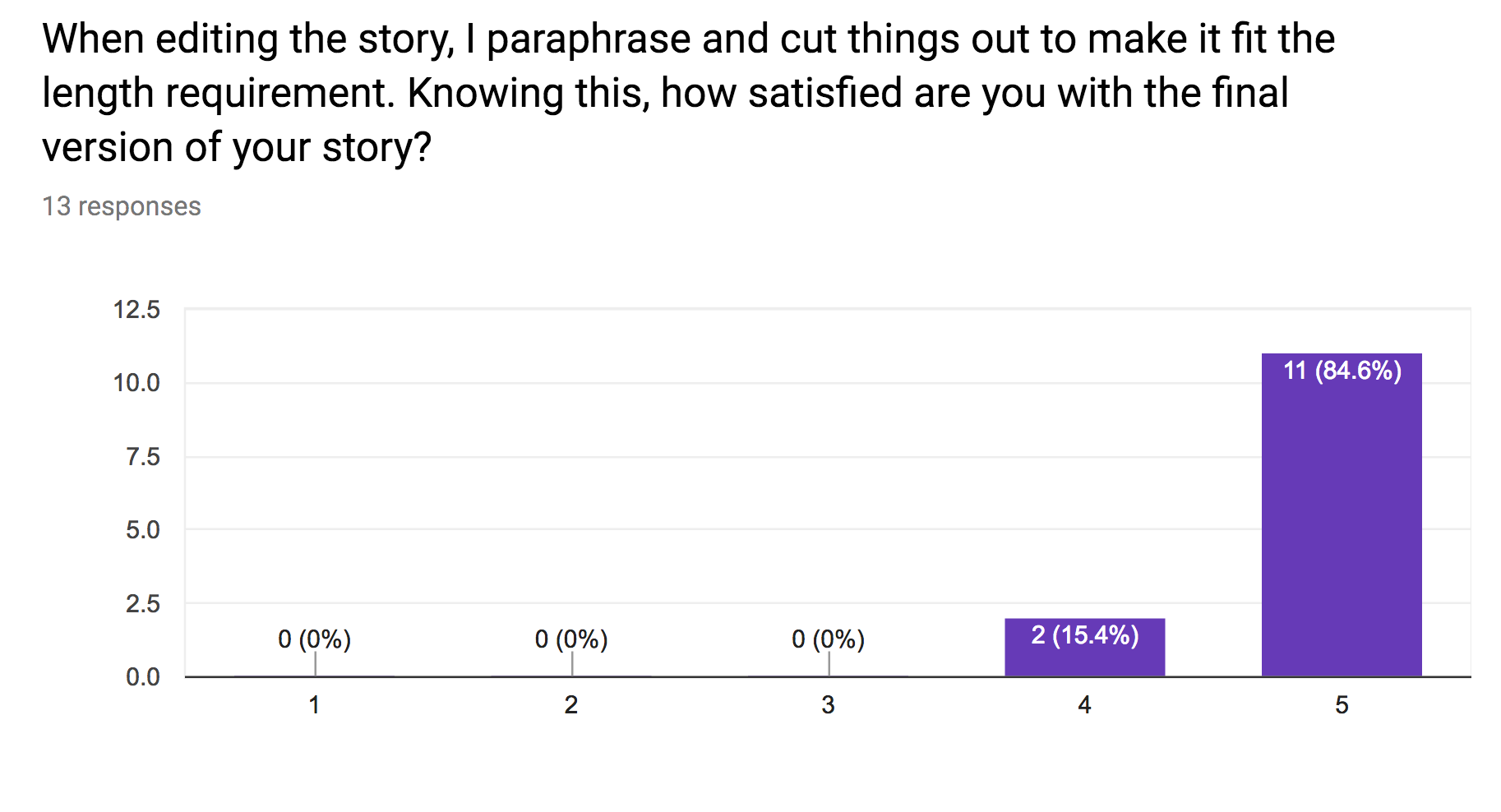Image resolution: width=1501 pixels, height=812 pixels.
Task: Click the "13 responses" text
Action: [122, 206]
